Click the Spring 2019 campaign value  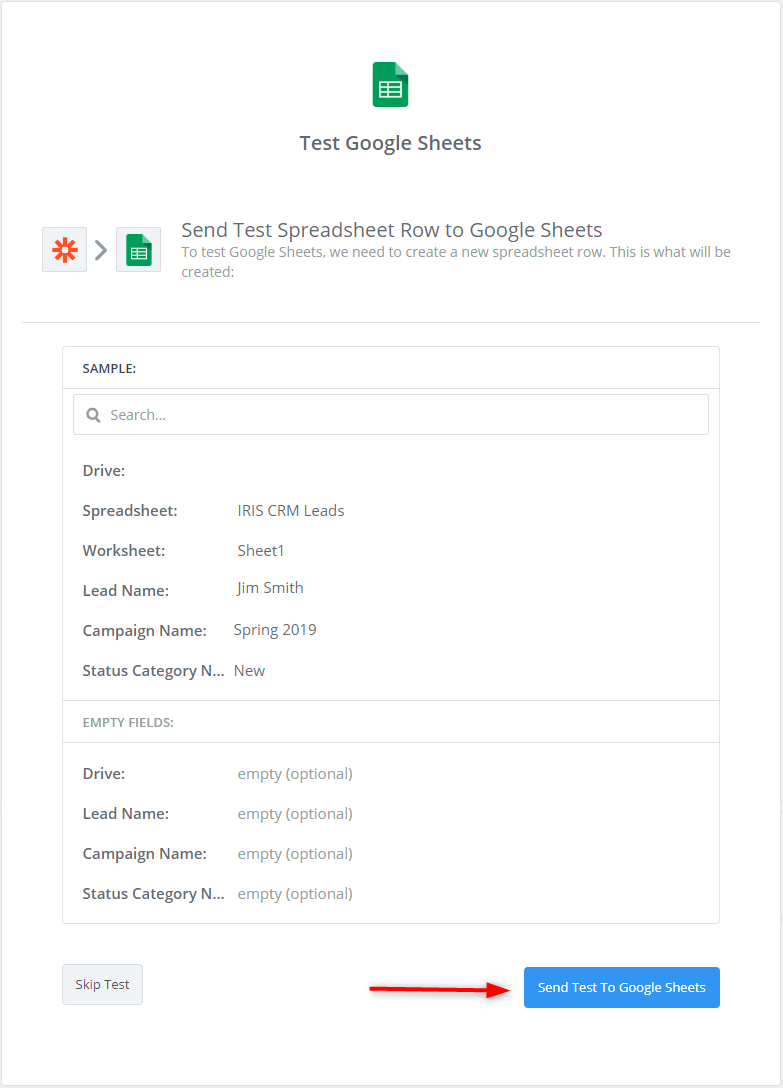(x=275, y=630)
